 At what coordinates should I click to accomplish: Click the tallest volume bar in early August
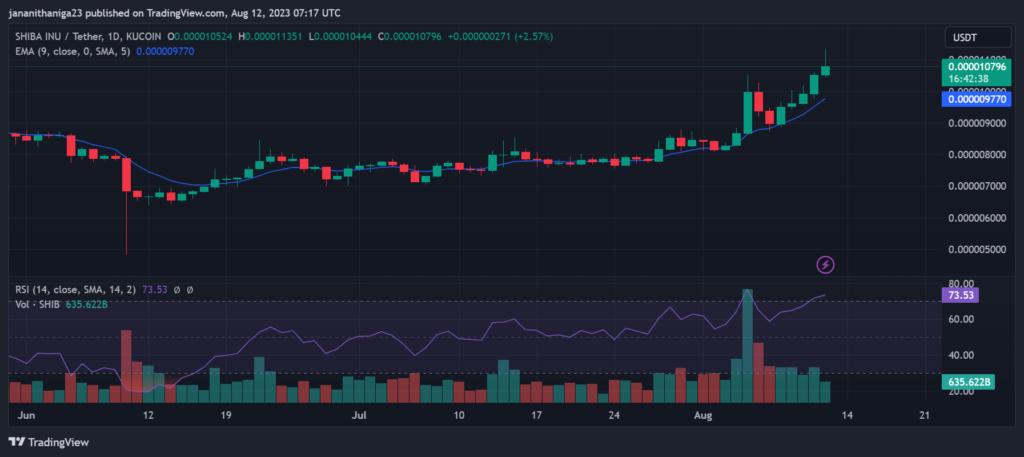(x=747, y=345)
